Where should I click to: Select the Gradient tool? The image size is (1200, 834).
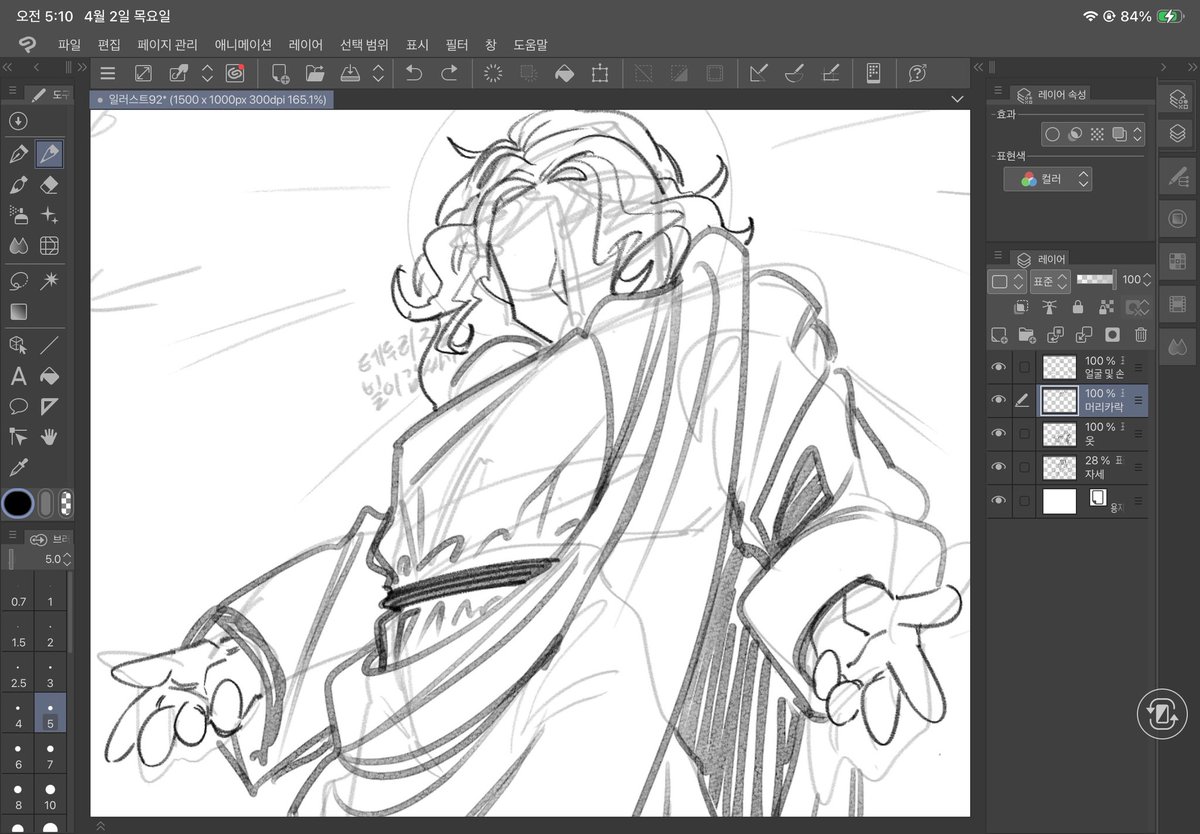point(18,312)
